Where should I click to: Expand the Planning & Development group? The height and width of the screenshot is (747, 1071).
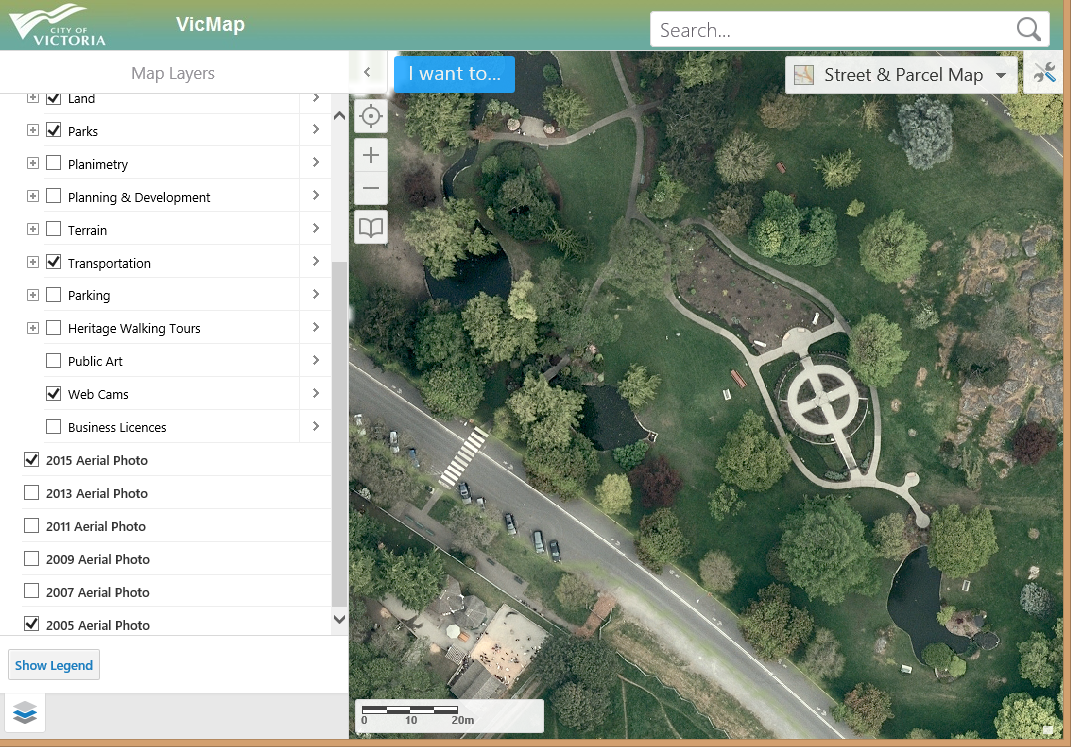click(x=33, y=196)
